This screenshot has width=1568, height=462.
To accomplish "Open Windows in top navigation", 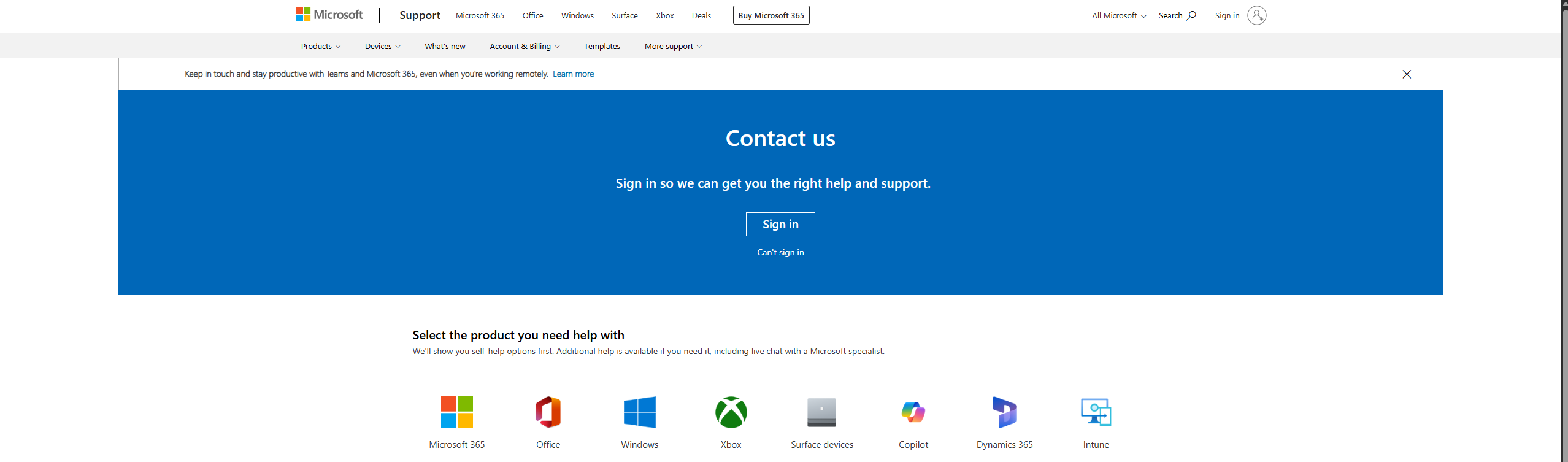I will [577, 15].
